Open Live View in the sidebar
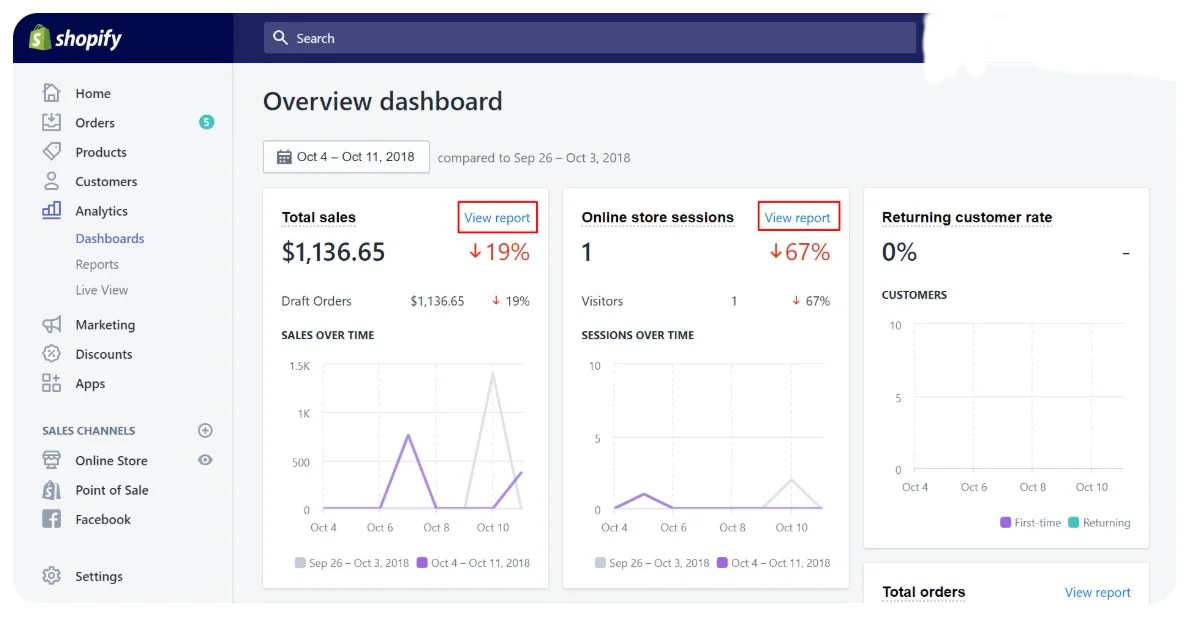 101,290
